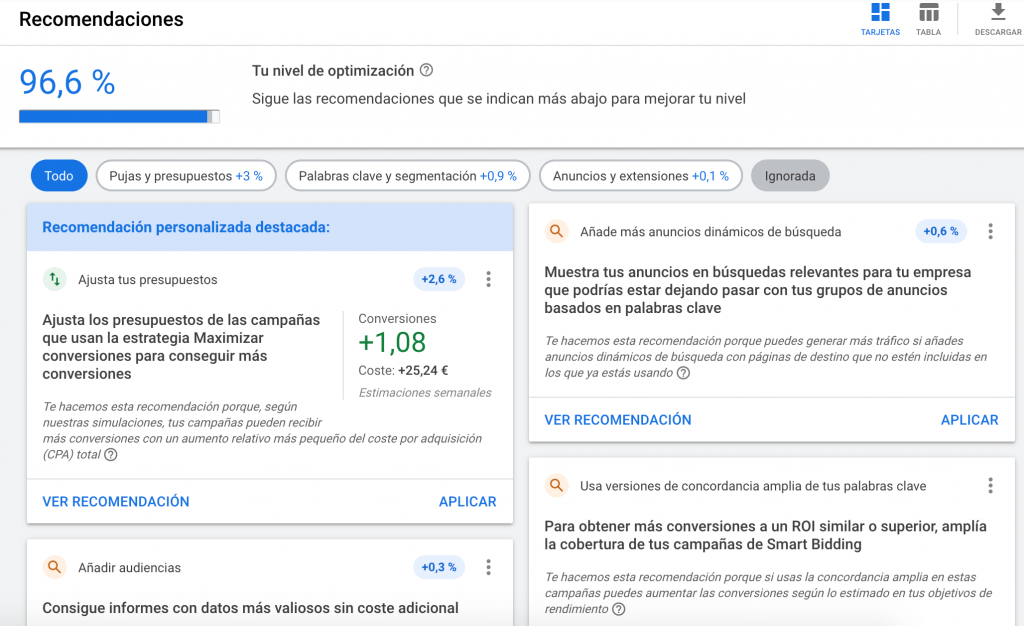This screenshot has height=626, width=1024.
Task: Enable the Pujas y presupuestos filter
Action: (x=186, y=175)
